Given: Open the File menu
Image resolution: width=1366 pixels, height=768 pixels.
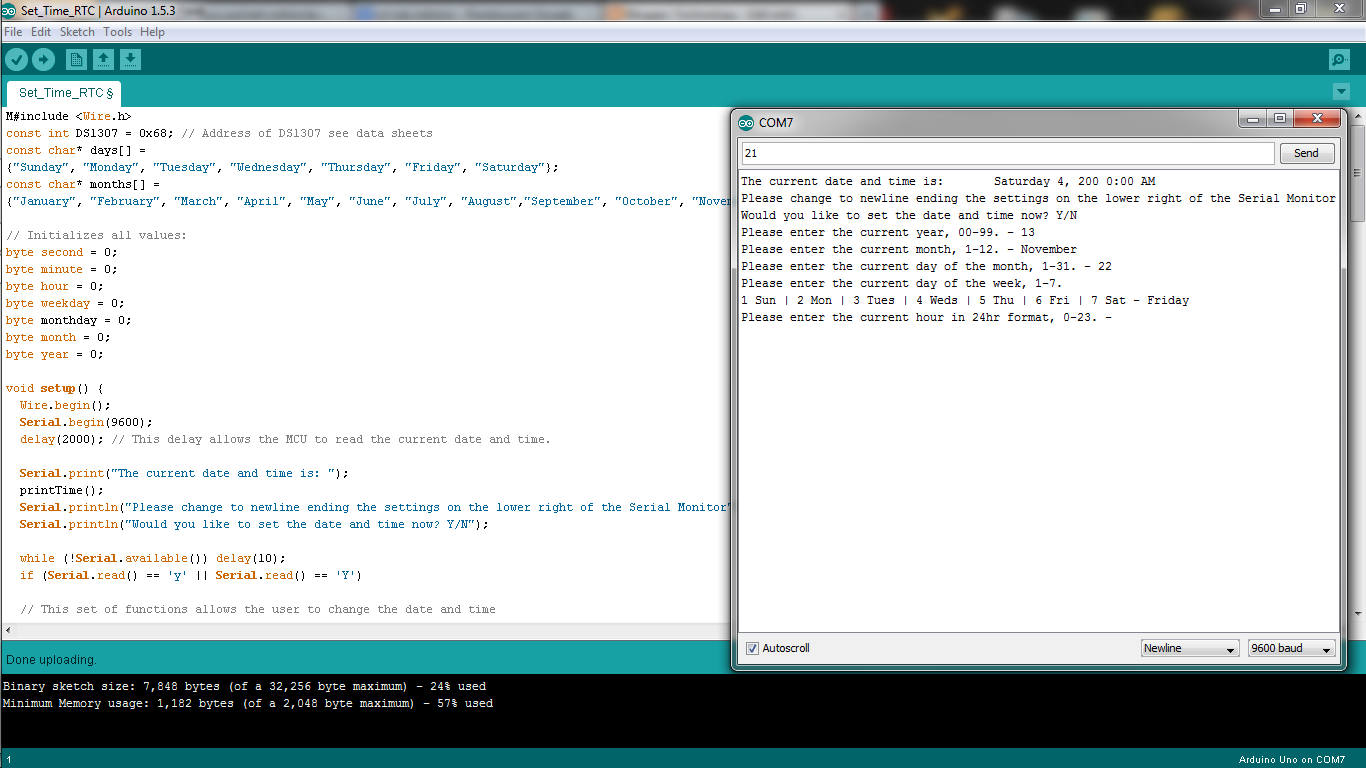Looking at the screenshot, I should (x=13, y=32).
